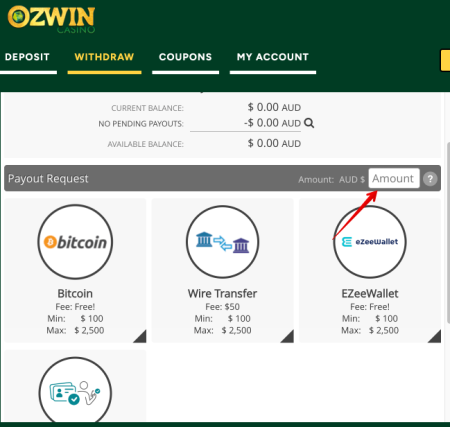This screenshot has height=427, width=450.
Task: Click the page vertical scrollbar
Action: [x=448, y=232]
